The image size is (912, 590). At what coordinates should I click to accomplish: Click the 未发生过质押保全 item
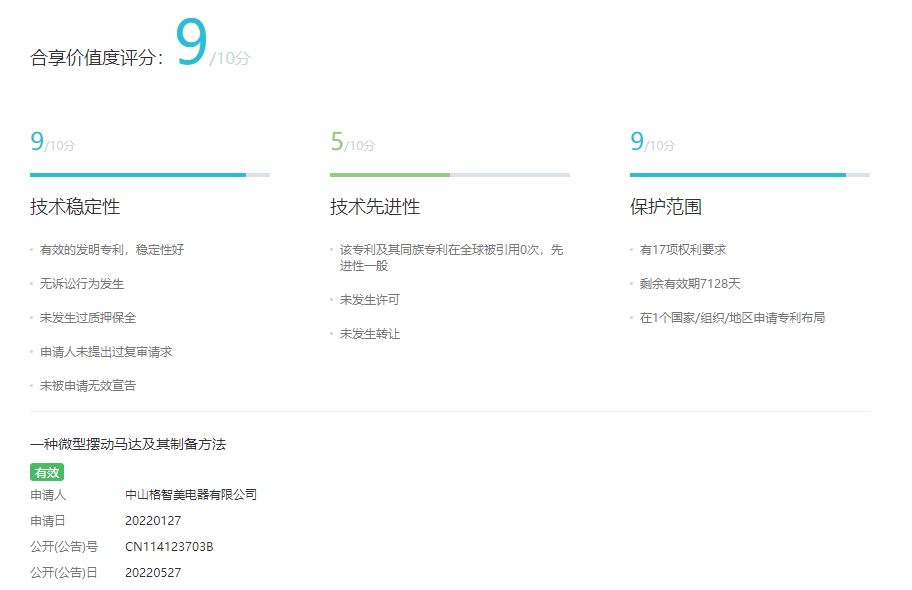coord(88,318)
